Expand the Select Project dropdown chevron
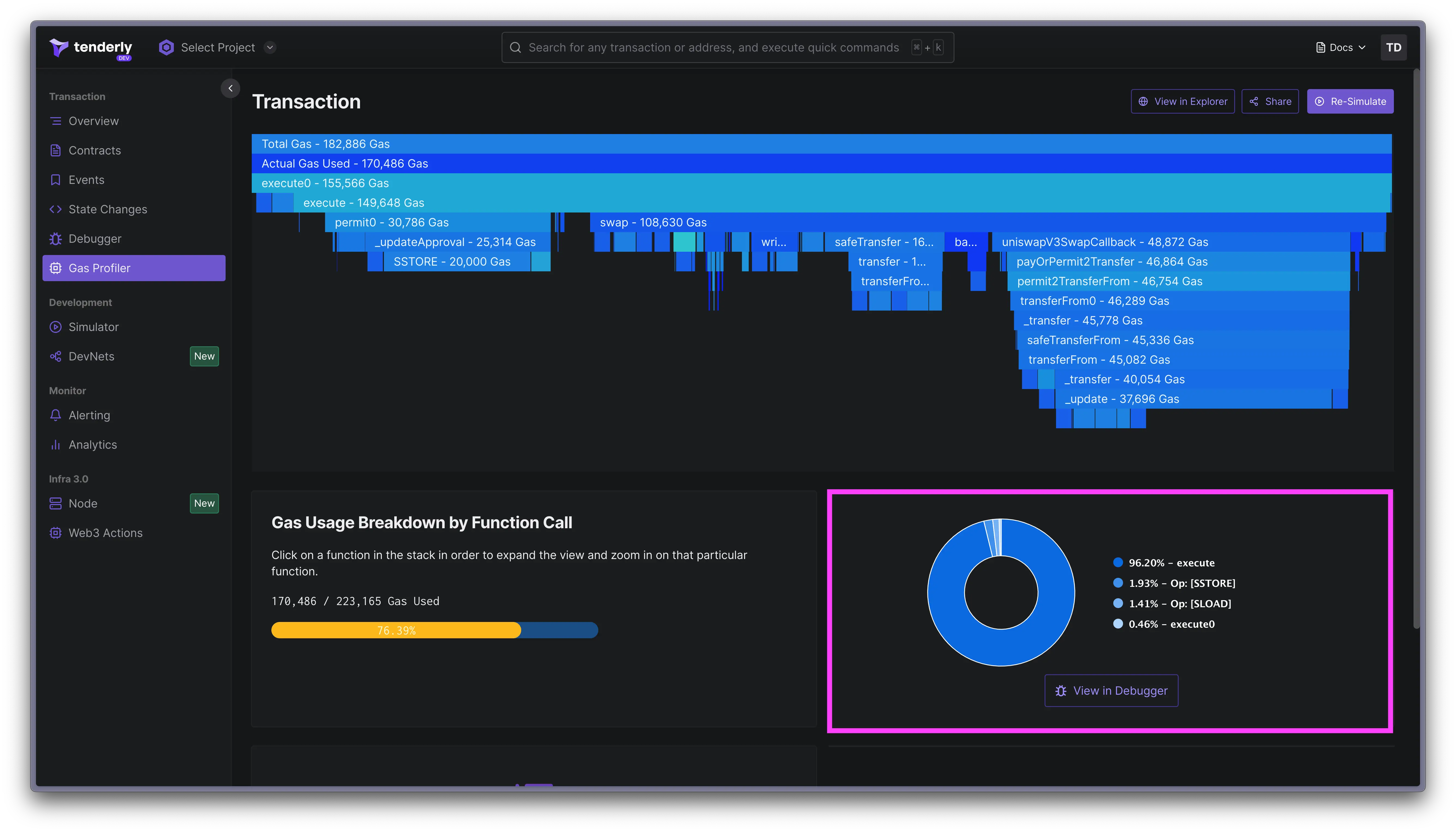1456x832 pixels. click(x=270, y=47)
